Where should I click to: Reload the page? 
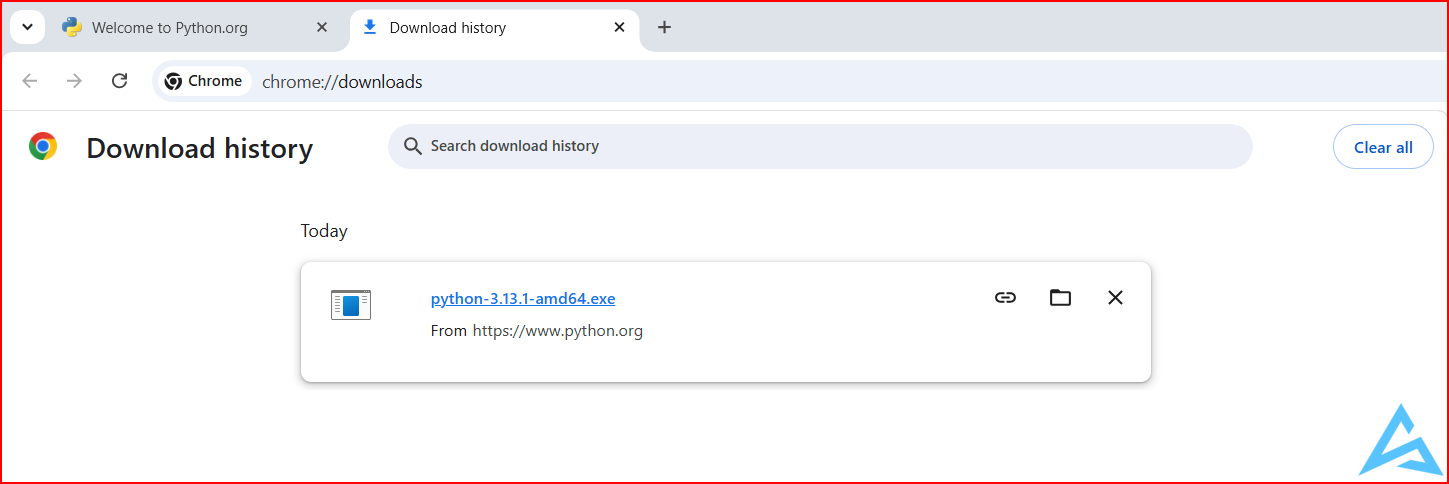coord(119,81)
